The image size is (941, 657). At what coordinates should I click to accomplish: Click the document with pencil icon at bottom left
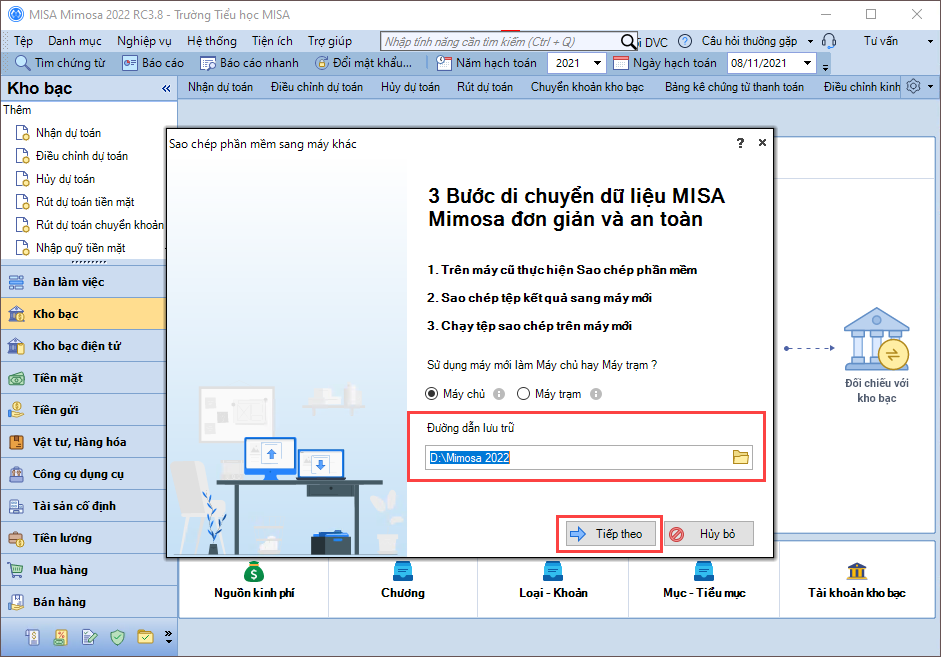(89, 637)
